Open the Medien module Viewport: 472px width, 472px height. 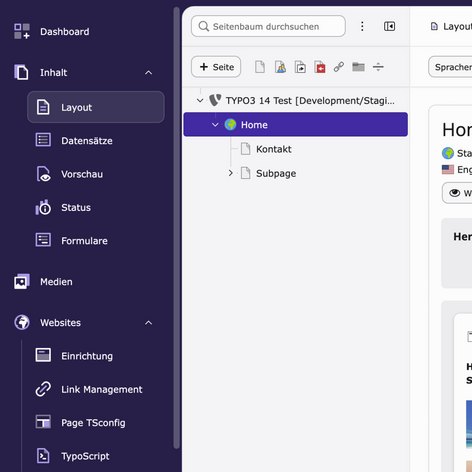pyautogui.click(x=56, y=282)
